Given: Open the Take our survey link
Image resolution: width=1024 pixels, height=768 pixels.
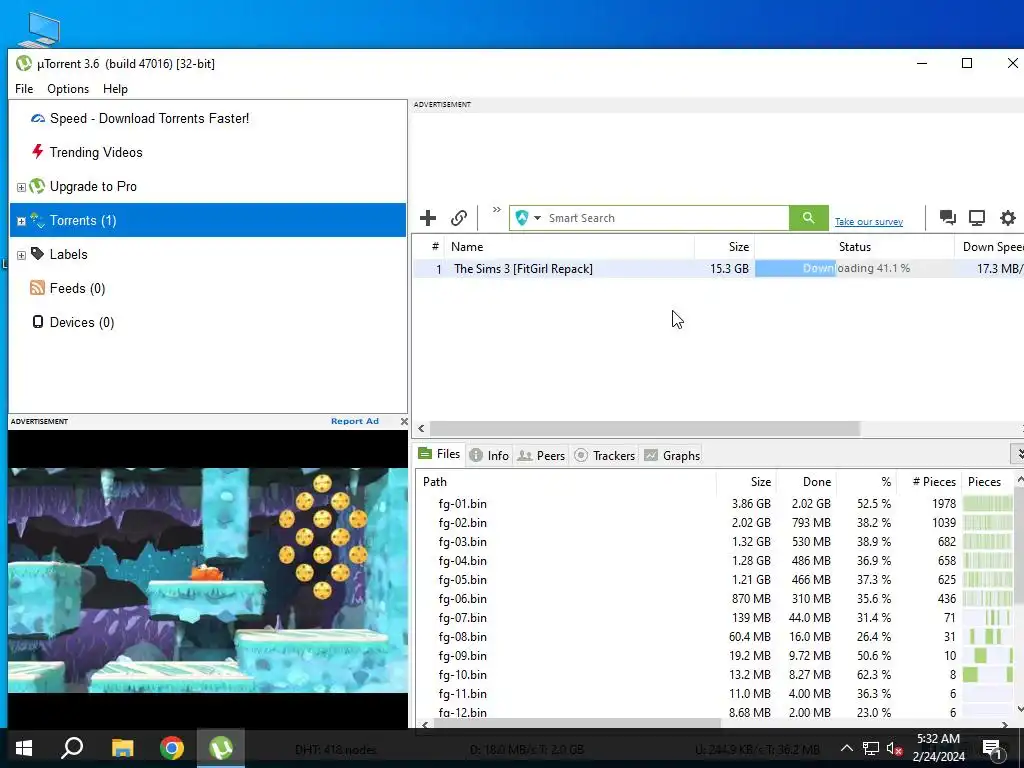Looking at the screenshot, I should pos(869,222).
